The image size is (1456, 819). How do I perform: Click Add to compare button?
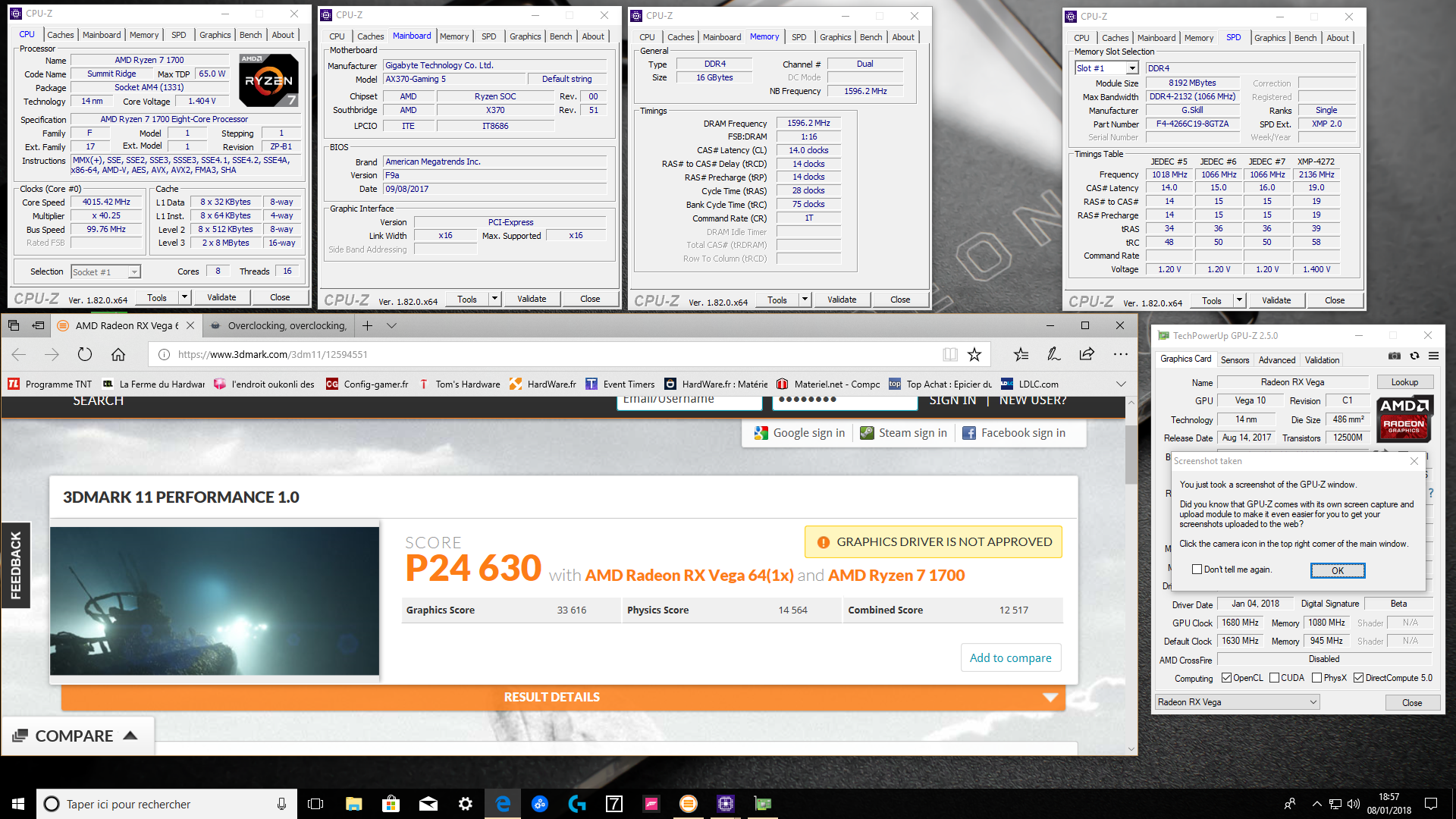pos(1010,657)
